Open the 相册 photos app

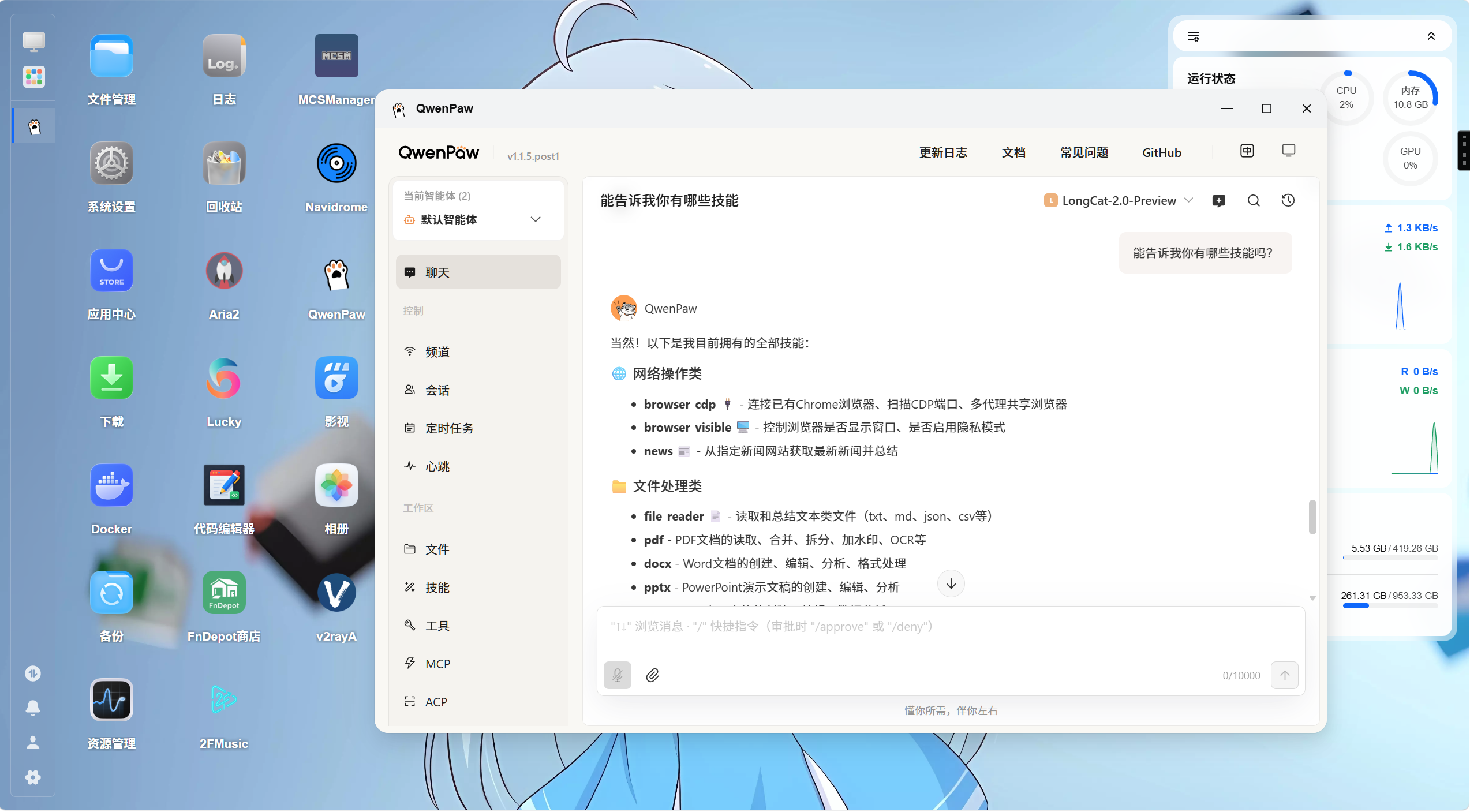[336, 485]
